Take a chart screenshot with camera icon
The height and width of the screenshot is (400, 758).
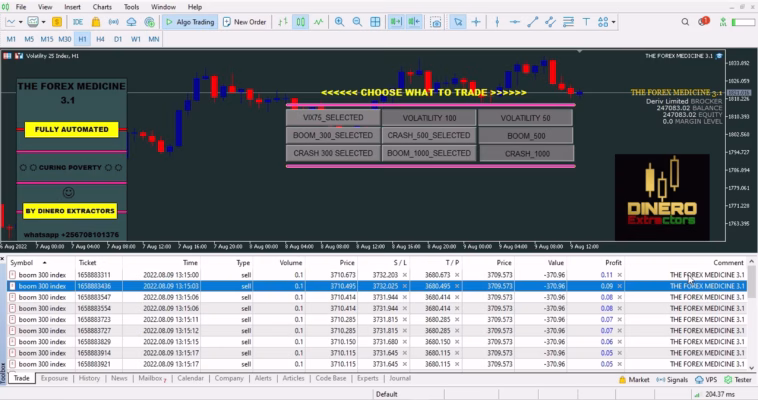pyautogui.click(x=436, y=22)
